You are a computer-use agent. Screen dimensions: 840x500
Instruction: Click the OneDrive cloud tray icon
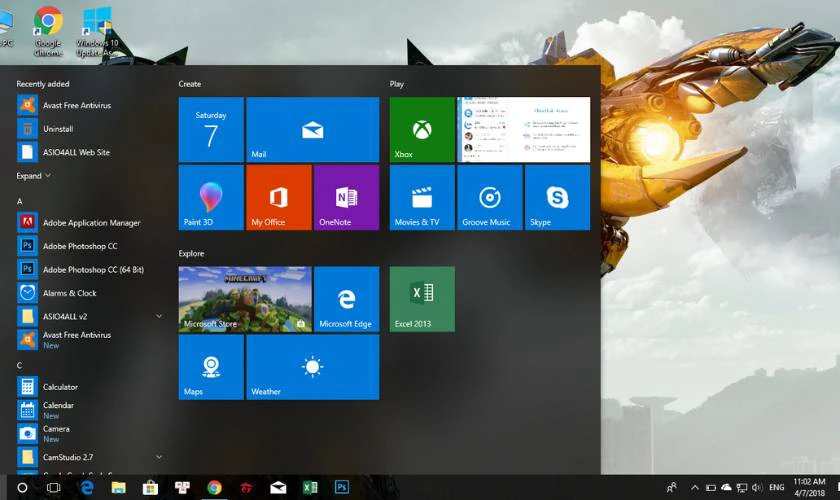pyautogui.click(x=726, y=488)
